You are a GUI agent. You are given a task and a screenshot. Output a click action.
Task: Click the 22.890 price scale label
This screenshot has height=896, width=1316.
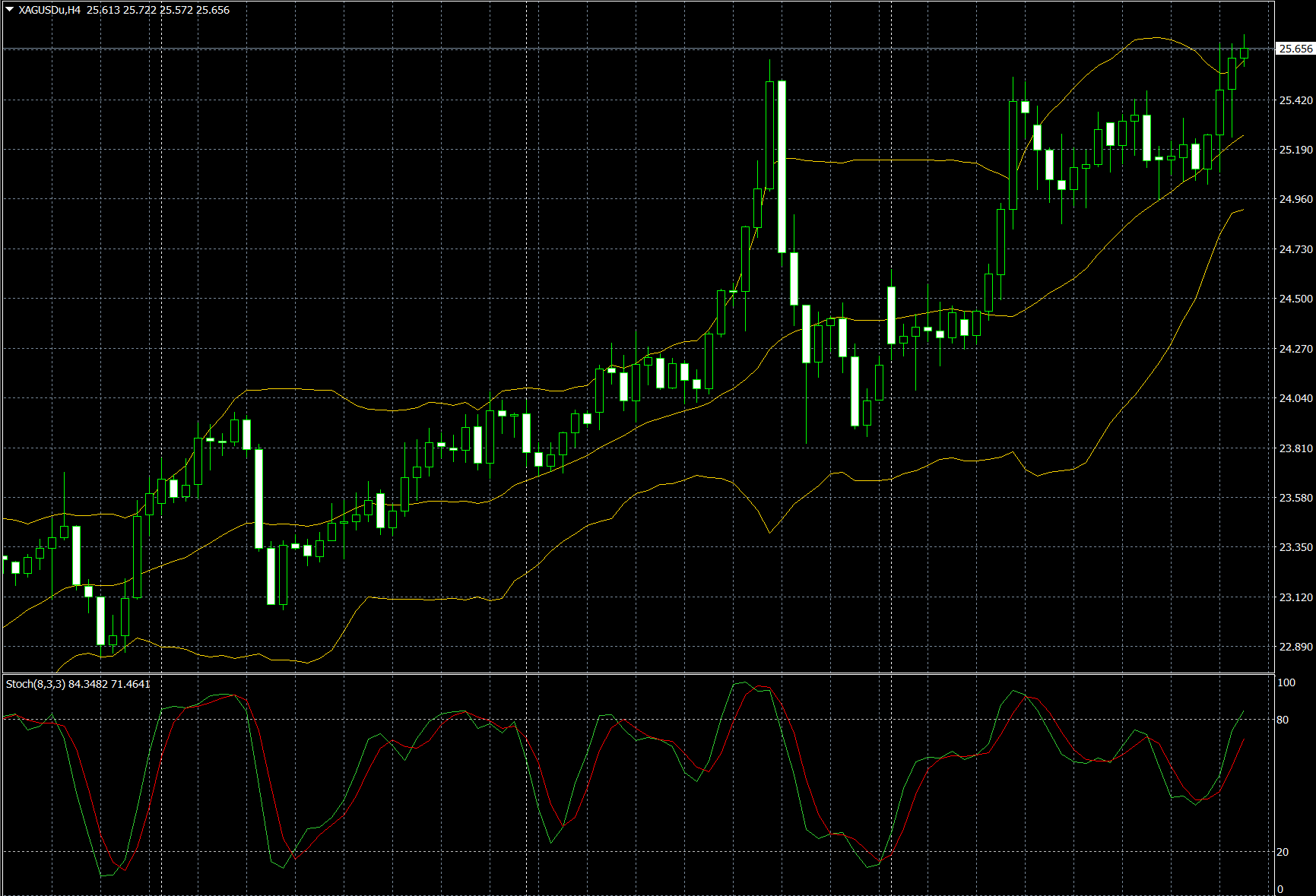pyautogui.click(x=1295, y=647)
